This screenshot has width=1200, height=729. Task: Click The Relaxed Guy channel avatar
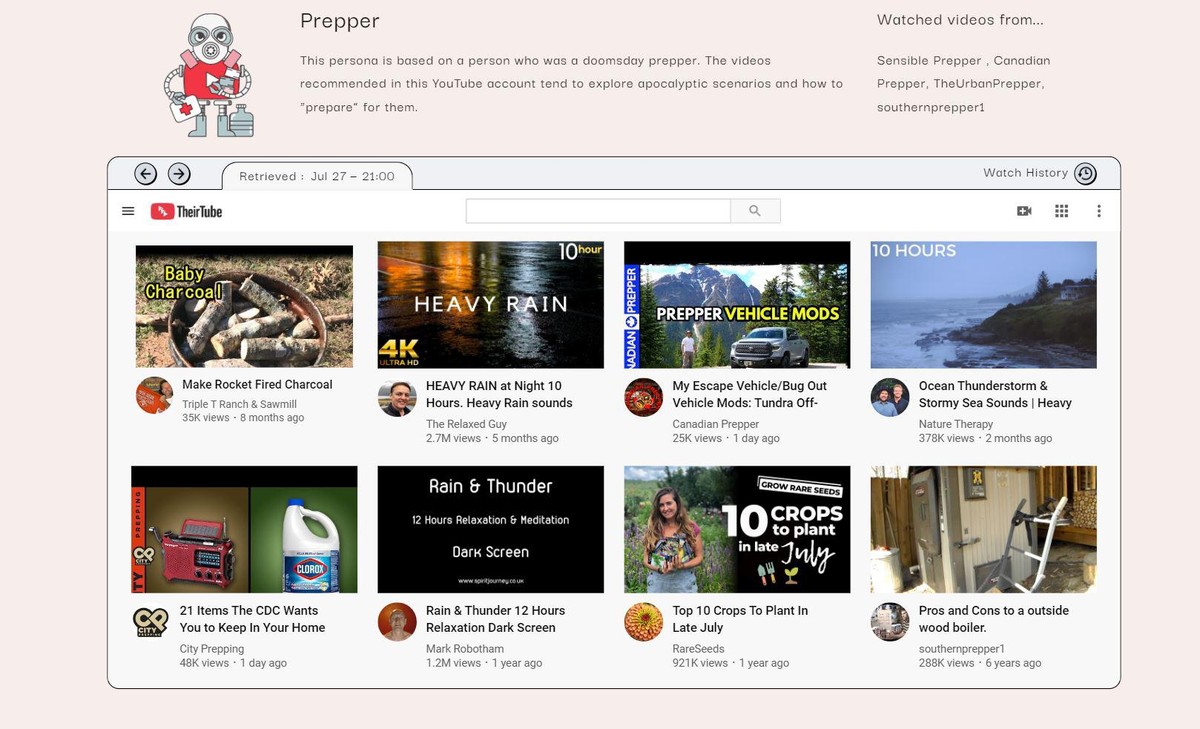coord(397,398)
